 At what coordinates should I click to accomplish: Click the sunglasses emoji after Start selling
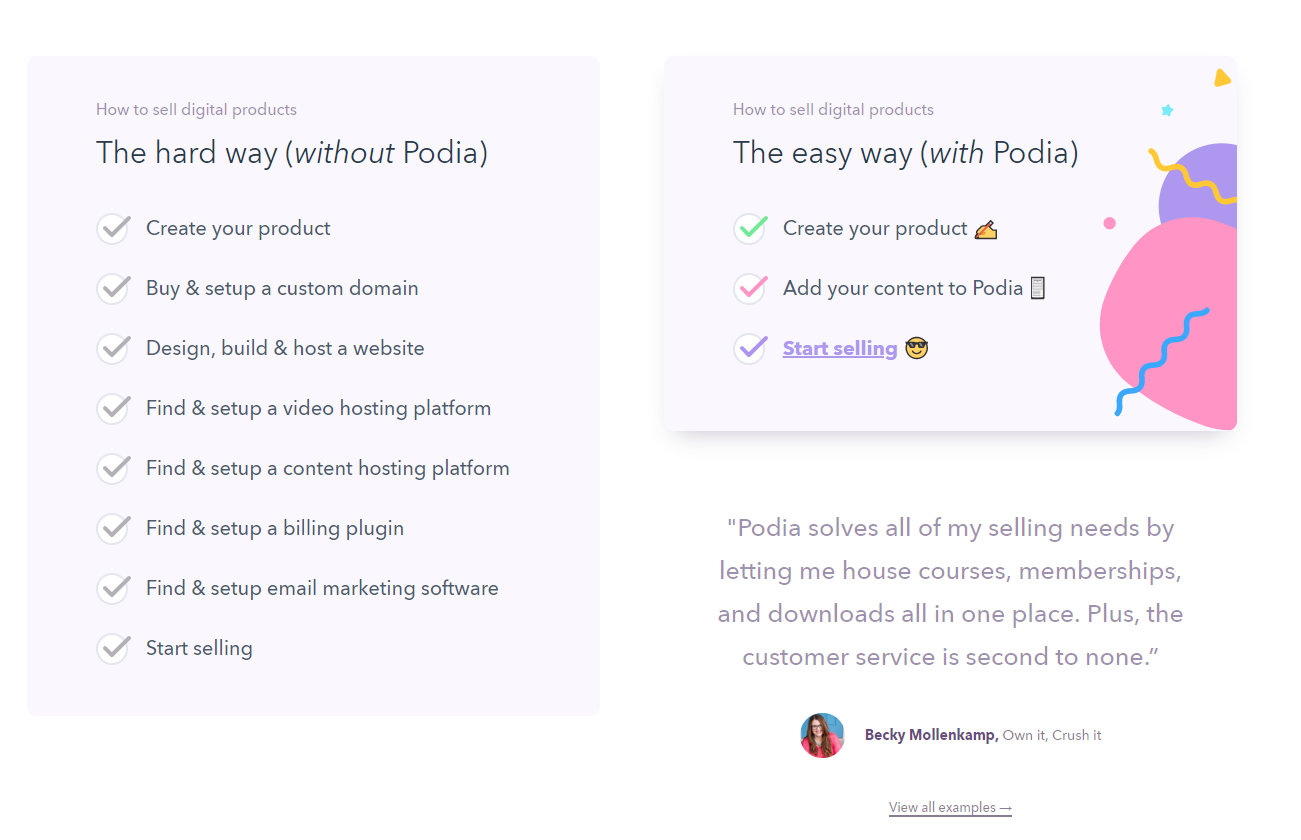tap(916, 348)
